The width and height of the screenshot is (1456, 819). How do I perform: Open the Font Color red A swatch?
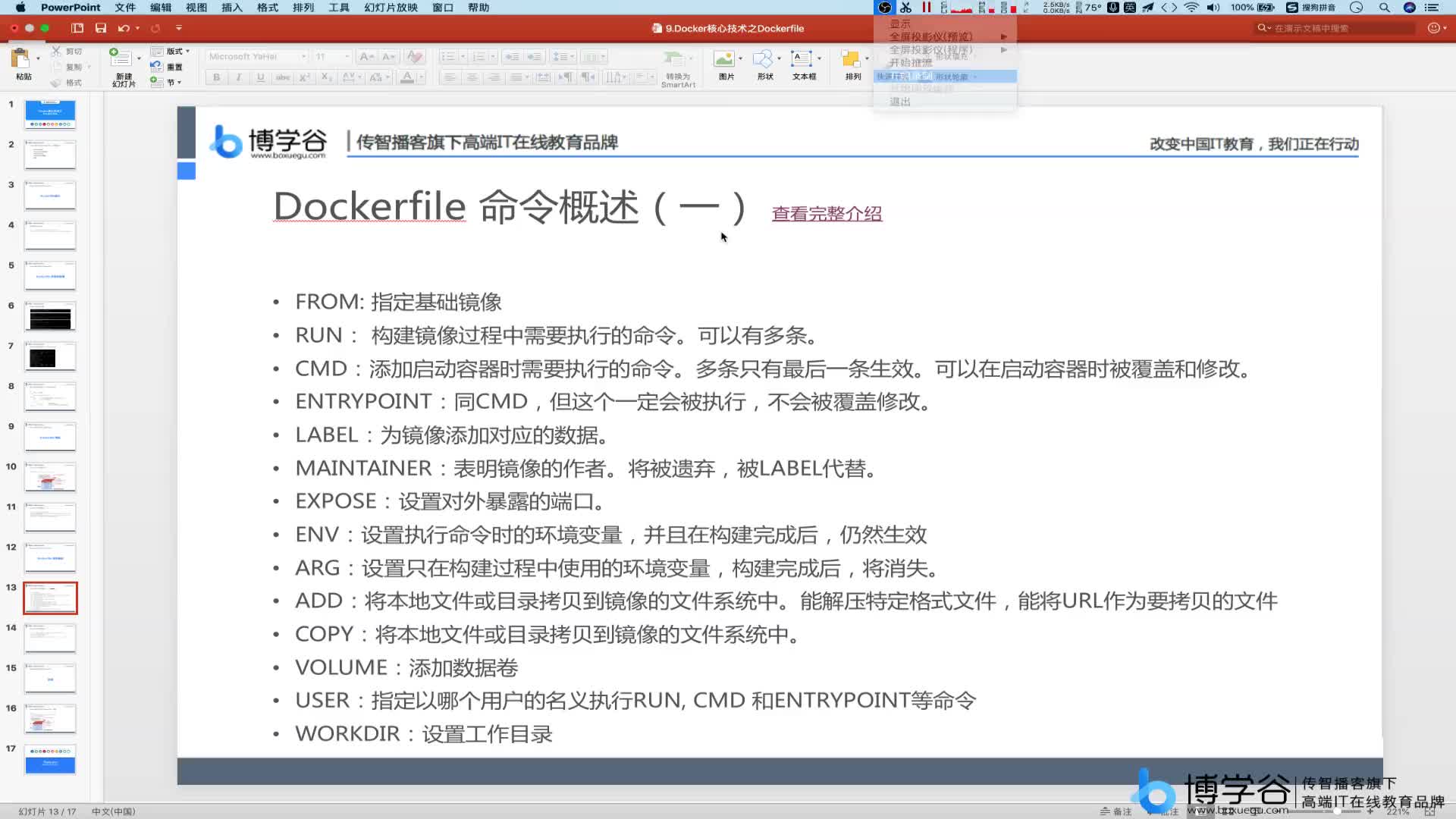pos(407,77)
